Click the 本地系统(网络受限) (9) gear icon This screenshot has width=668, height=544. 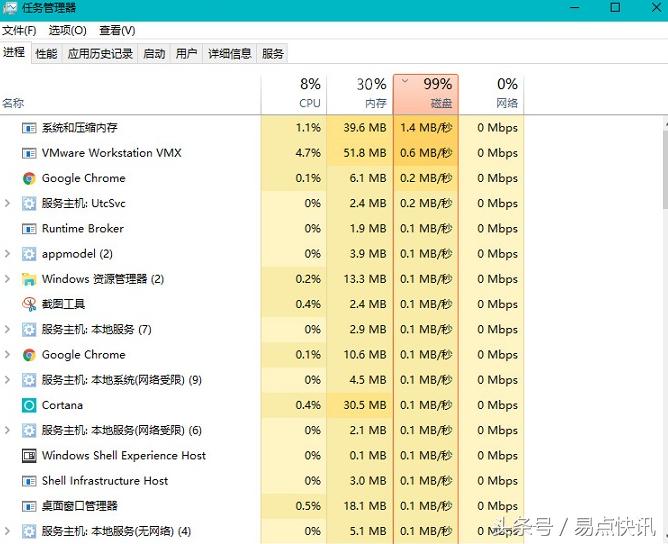click(29, 380)
